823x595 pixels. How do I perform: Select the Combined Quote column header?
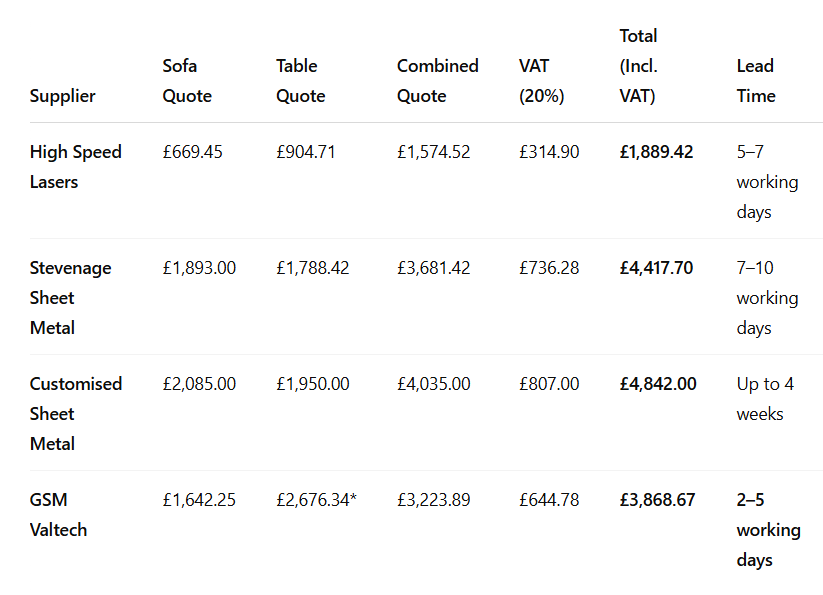(438, 81)
